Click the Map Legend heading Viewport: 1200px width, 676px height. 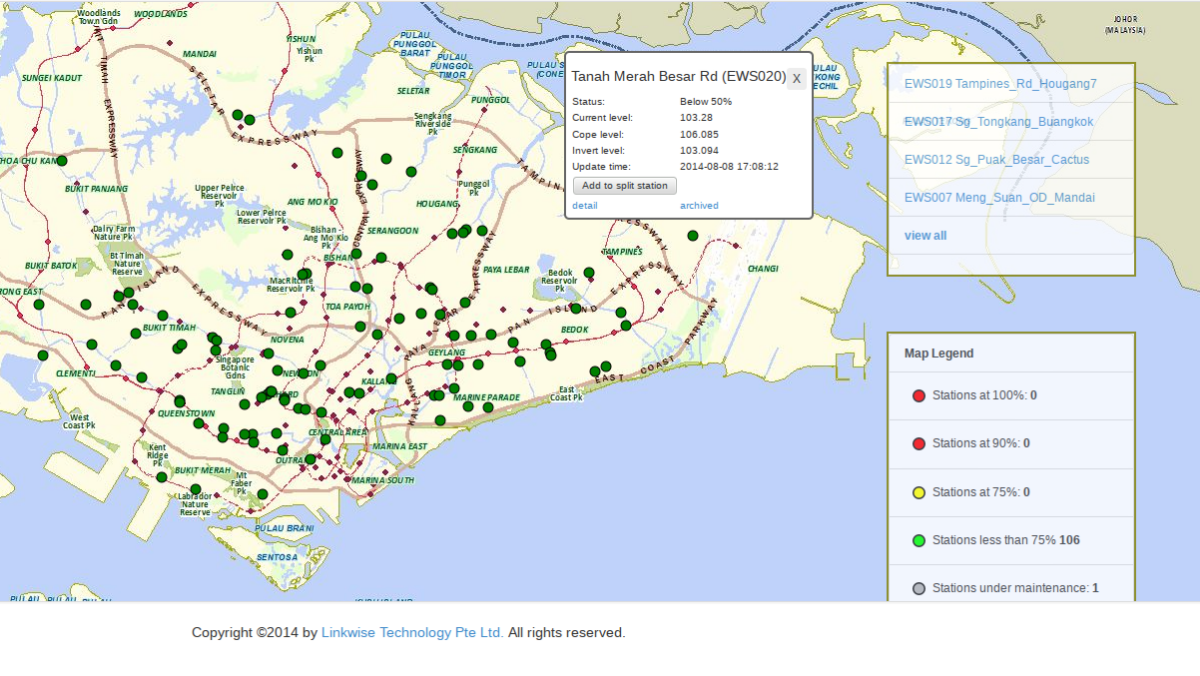pyautogui.click(x=939, y=353)
